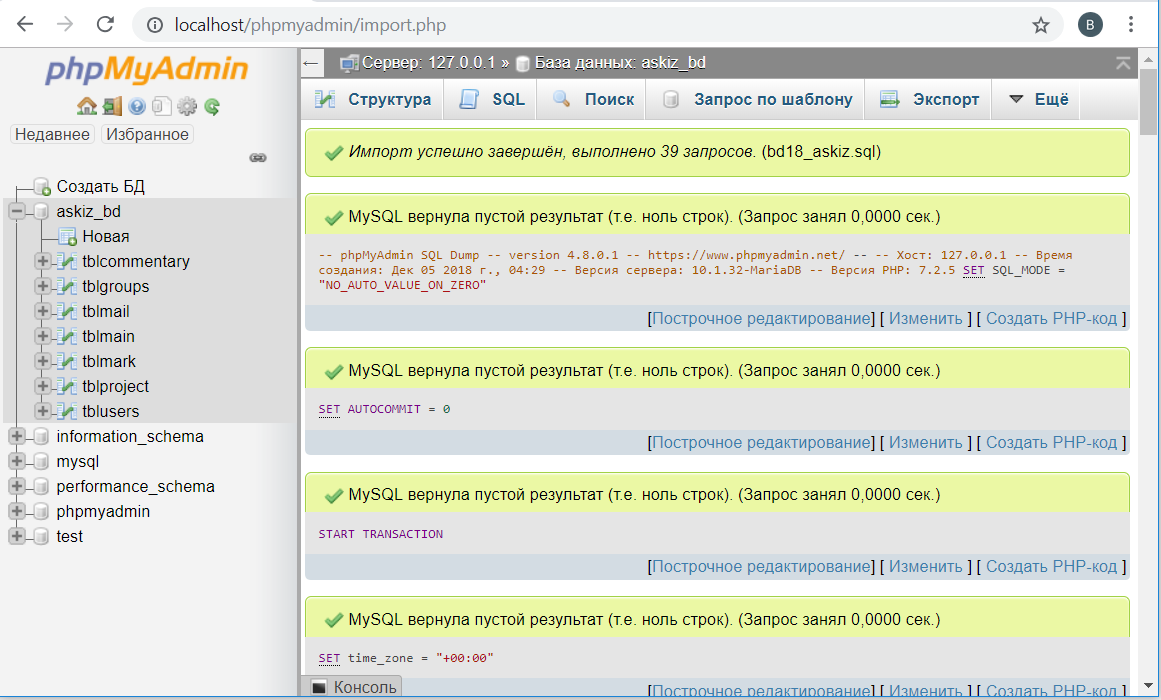This screenshot has width=1161, height=700.
Task: Click the phpMyAdmin logo
Action: click(x=147, y=69)
